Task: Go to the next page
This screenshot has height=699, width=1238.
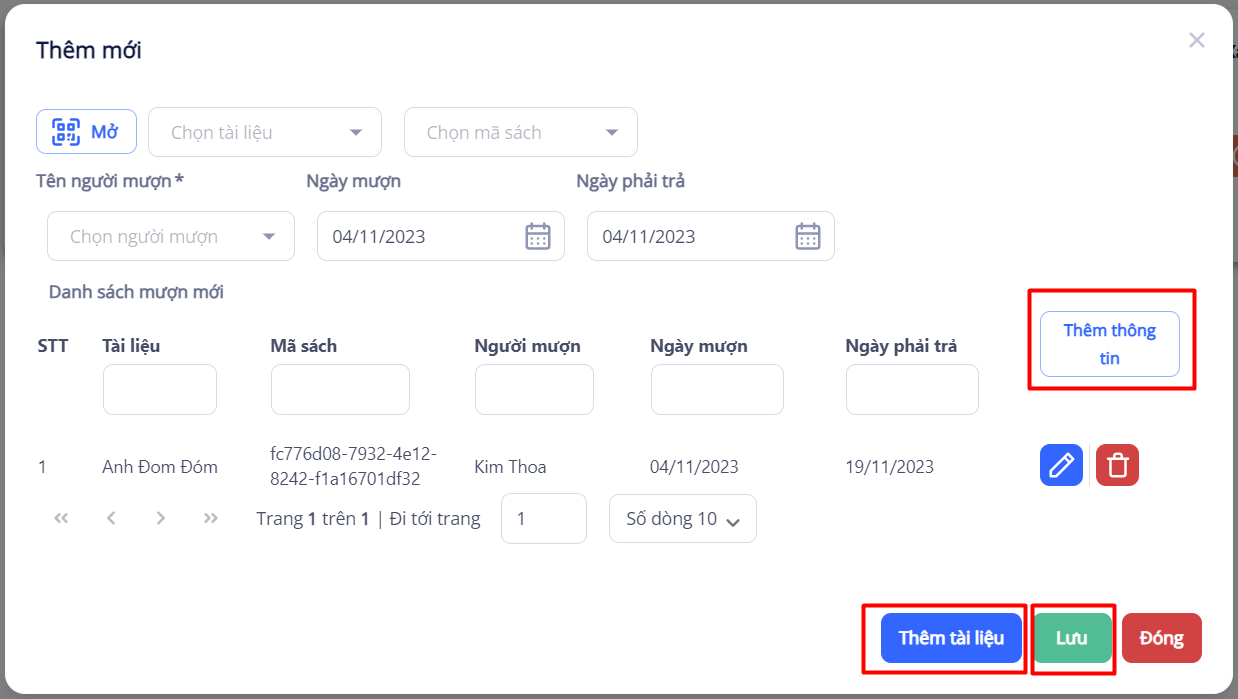Action: 161,518
